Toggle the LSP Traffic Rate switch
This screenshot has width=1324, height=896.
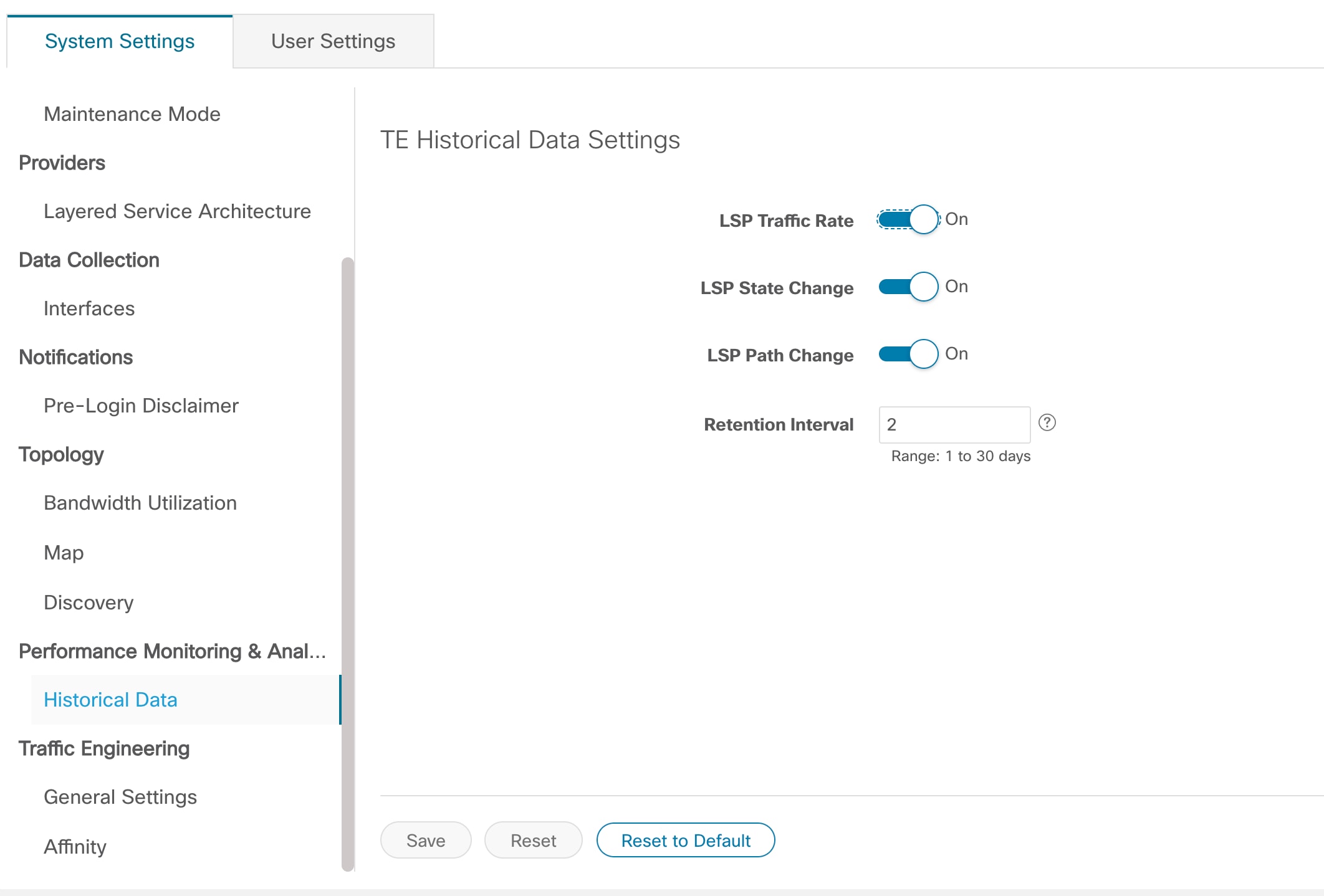(x=908, y=219)
